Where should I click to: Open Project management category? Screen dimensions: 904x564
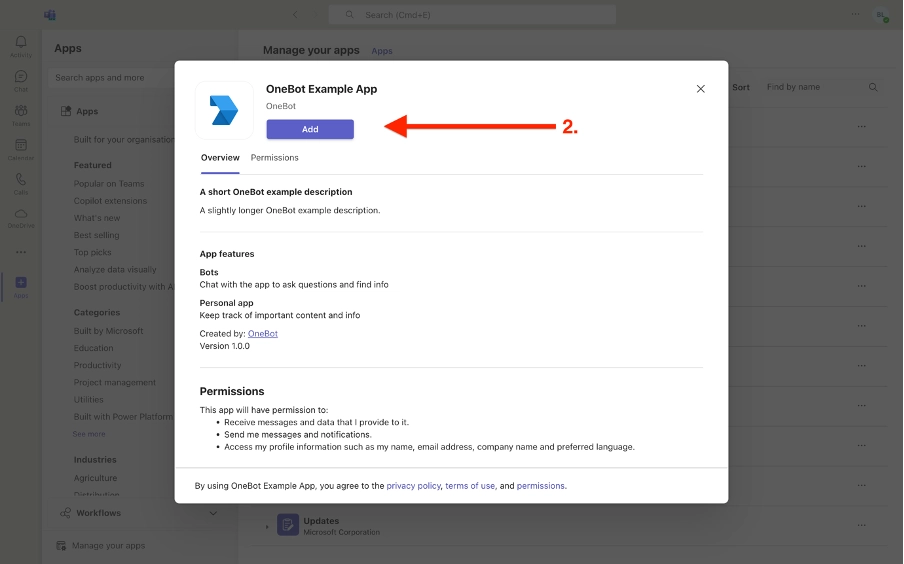click(x=115, y=382)
